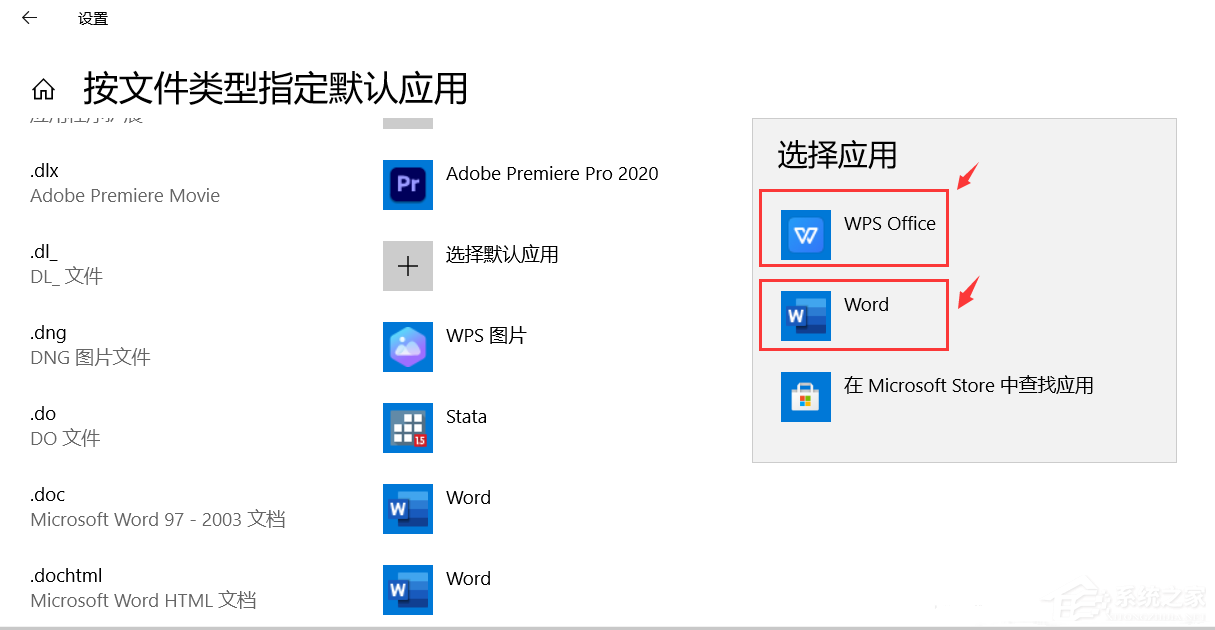Click the Word icon beside .doc entry
Image resolution: width=1215 pixels, height=630 pixels.
pyautogui.click(x=407, y=509)
